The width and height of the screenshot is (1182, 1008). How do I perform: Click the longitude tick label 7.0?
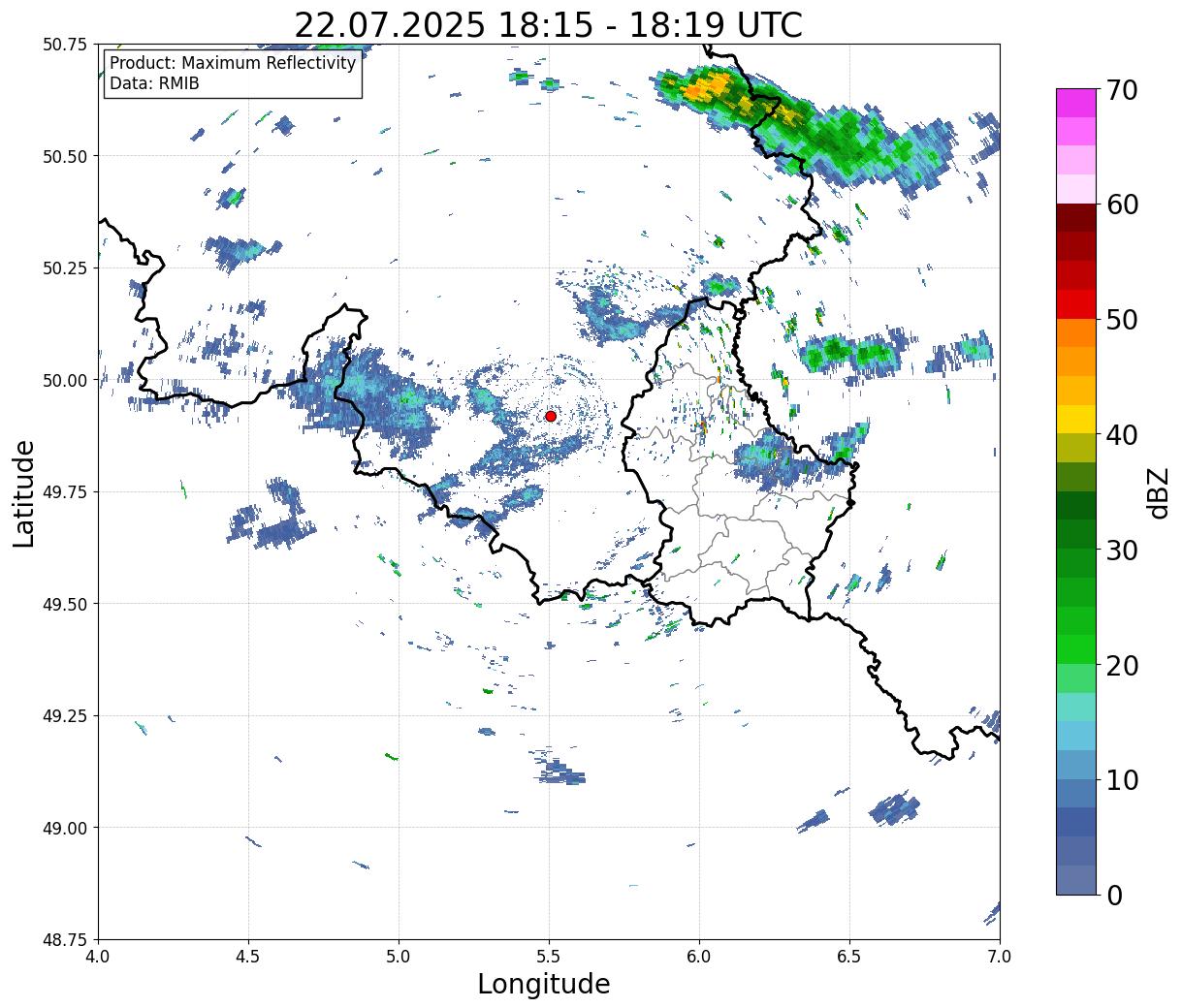pyautogui.click(x=1000, y=957)
